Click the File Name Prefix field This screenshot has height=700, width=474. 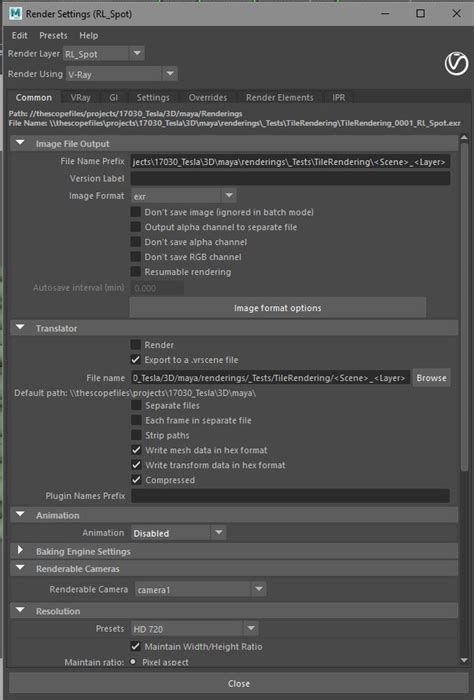(290, 162)
